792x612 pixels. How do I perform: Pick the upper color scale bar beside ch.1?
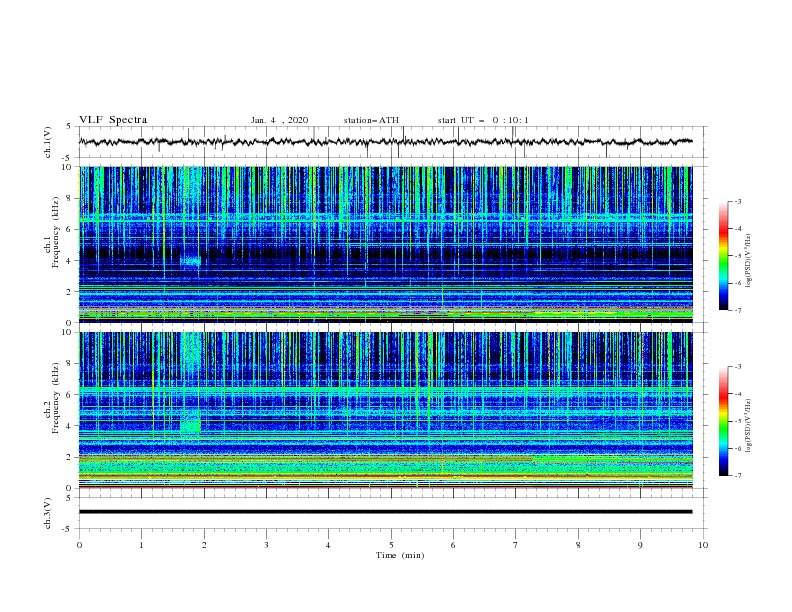723,256
